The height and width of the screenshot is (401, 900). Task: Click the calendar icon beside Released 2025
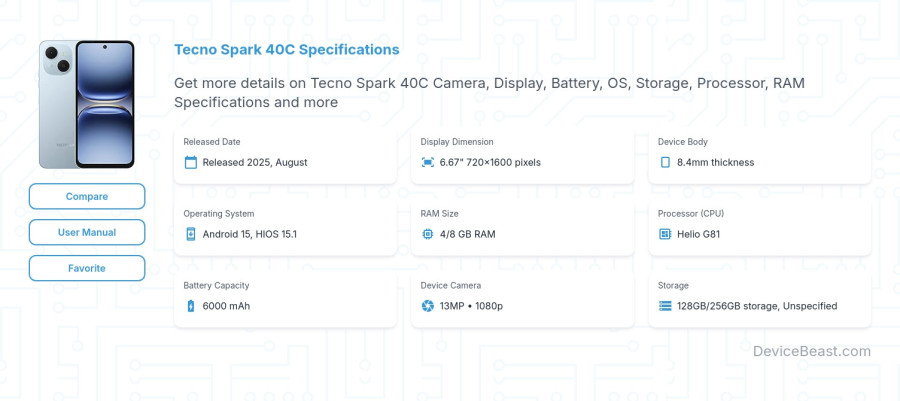191,162
